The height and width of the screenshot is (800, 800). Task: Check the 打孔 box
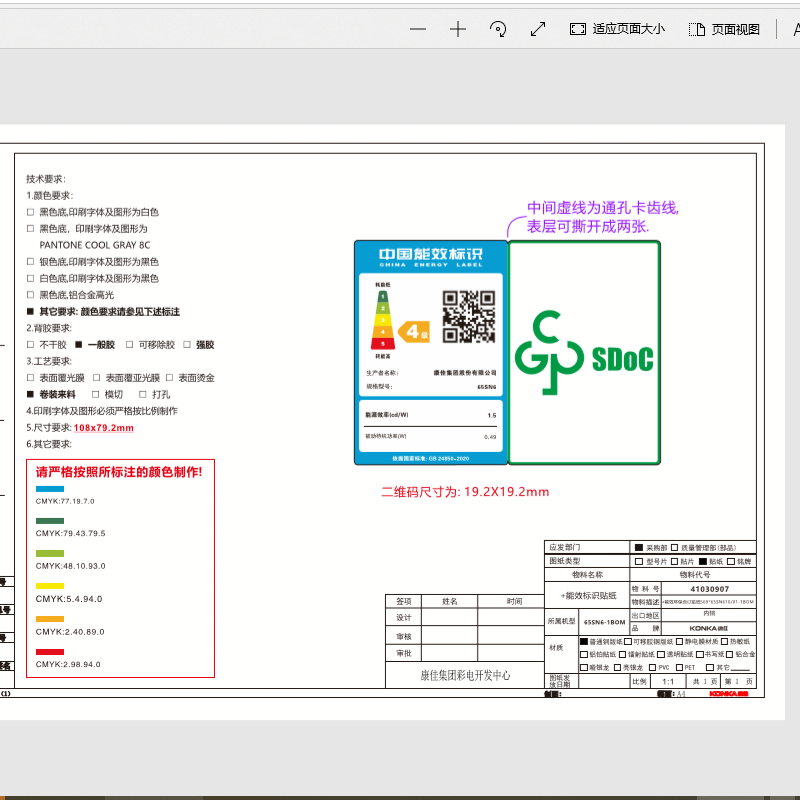coord(143,394)
